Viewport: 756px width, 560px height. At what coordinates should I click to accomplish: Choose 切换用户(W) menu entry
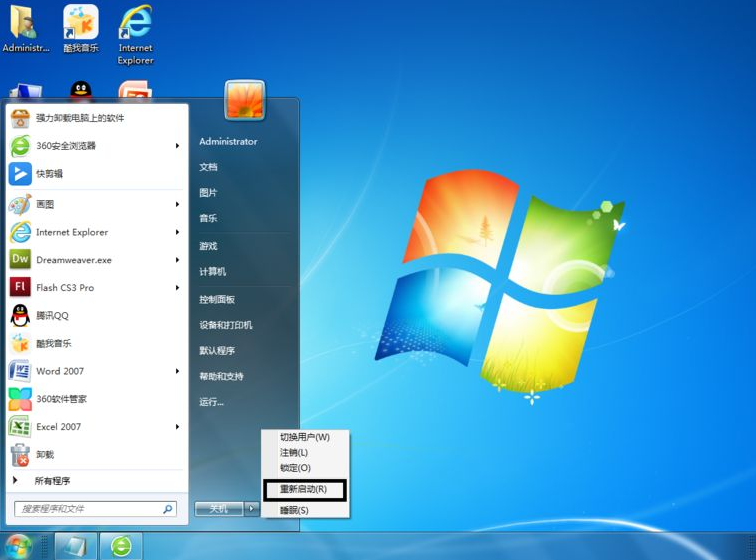pyautogui.click(x=304, y=437)
